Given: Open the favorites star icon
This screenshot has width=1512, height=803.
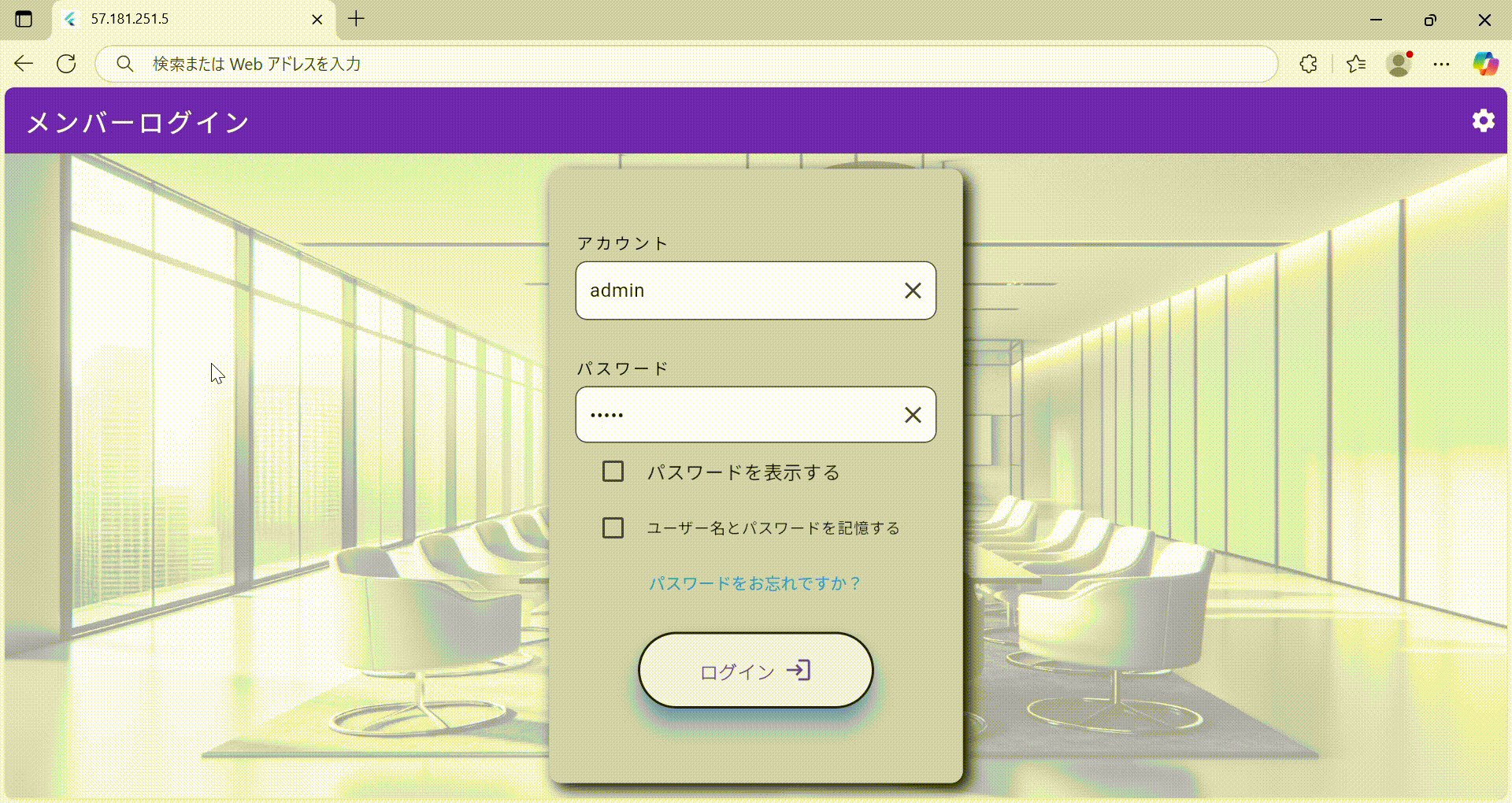Looking at the screenshot, I should (1355, 64).
